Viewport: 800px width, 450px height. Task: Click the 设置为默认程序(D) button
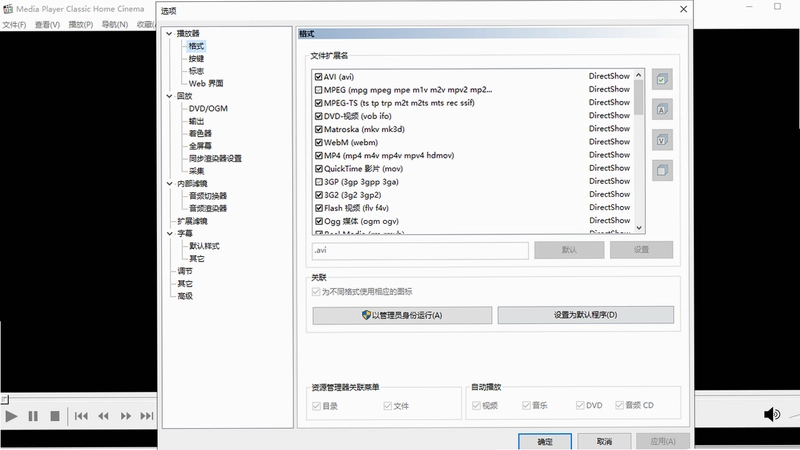(586, 315)
